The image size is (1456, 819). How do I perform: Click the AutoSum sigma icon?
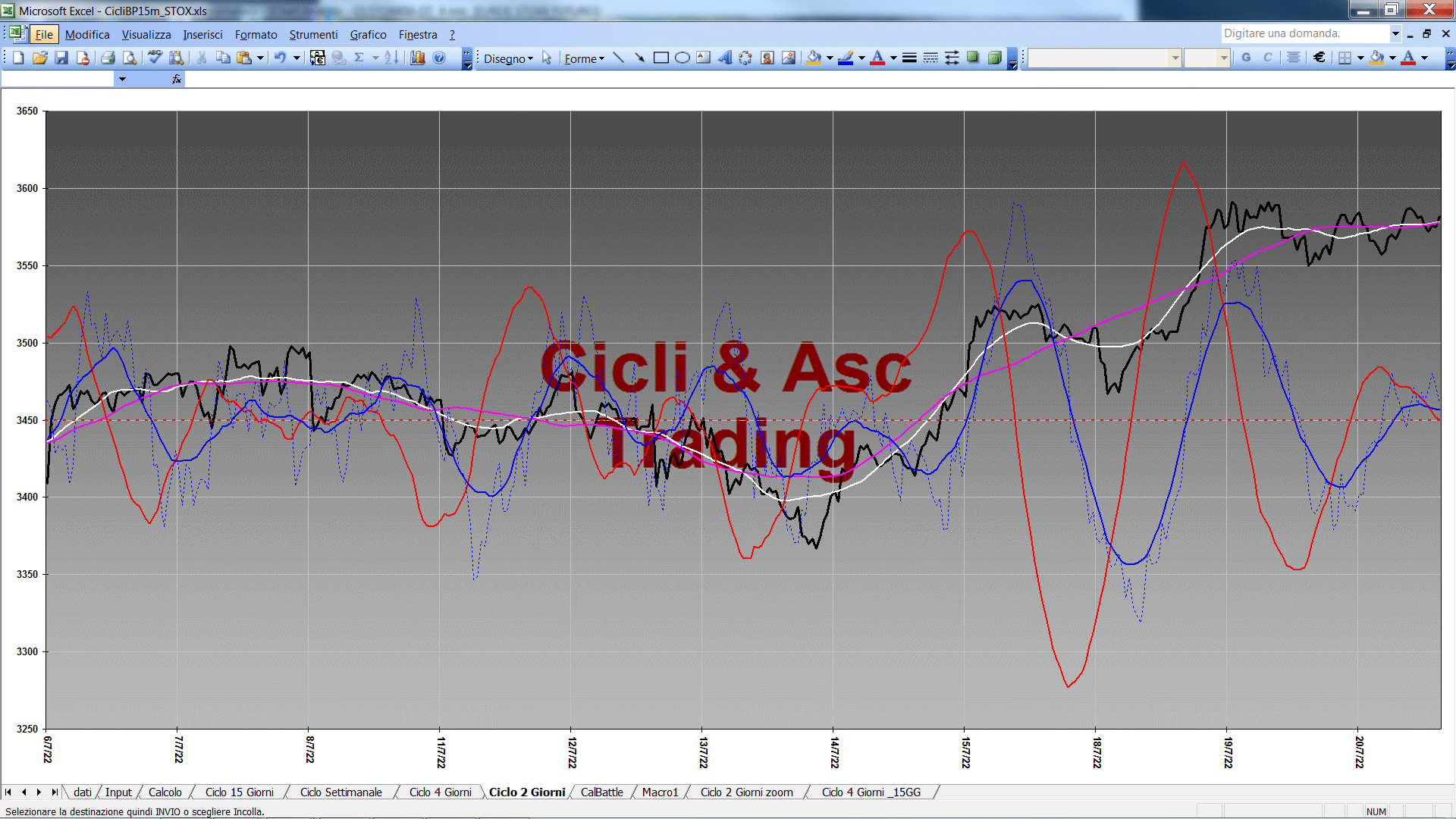(x=359, y=58)
